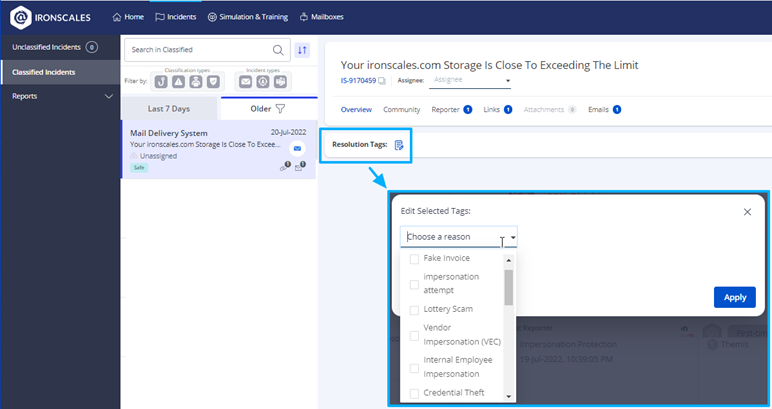This screenshot has width=772, height=409.
Task: Toggle the sort order button beside the search box
Action: point(302,50)
